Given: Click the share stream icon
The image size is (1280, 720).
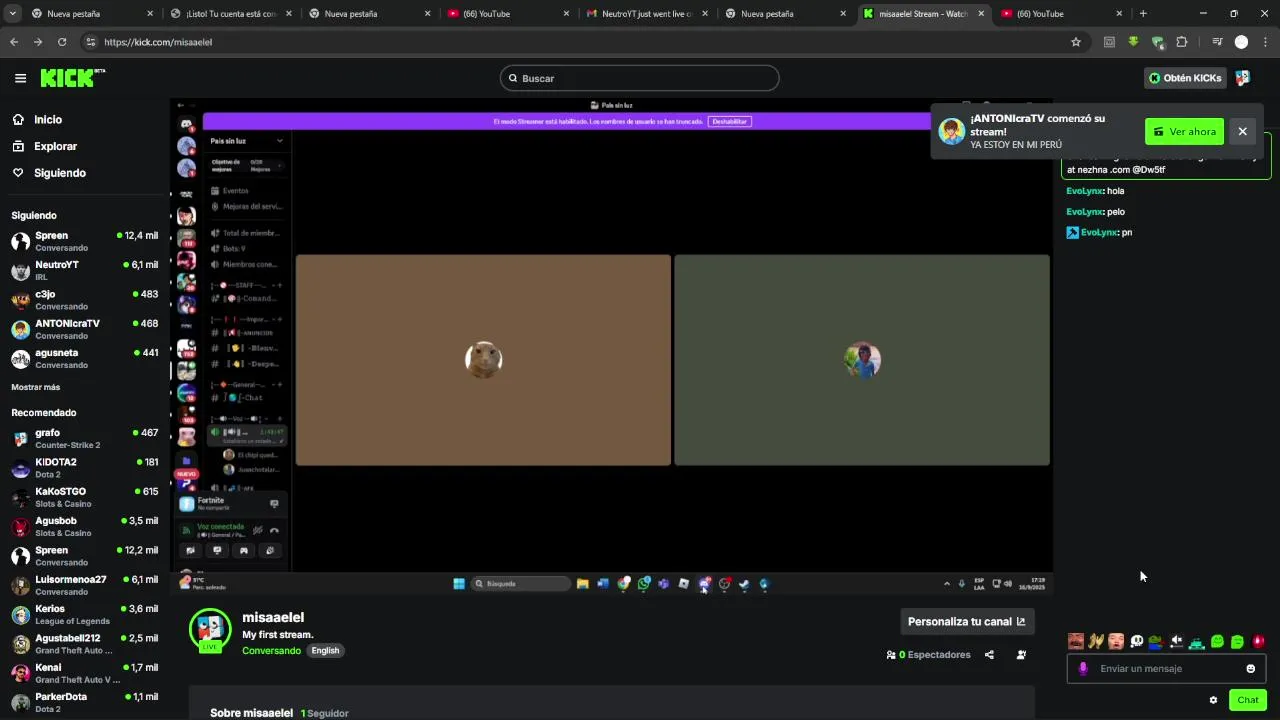Looking at the screenshot, I should pyautogui.click(x=989, y=655).
